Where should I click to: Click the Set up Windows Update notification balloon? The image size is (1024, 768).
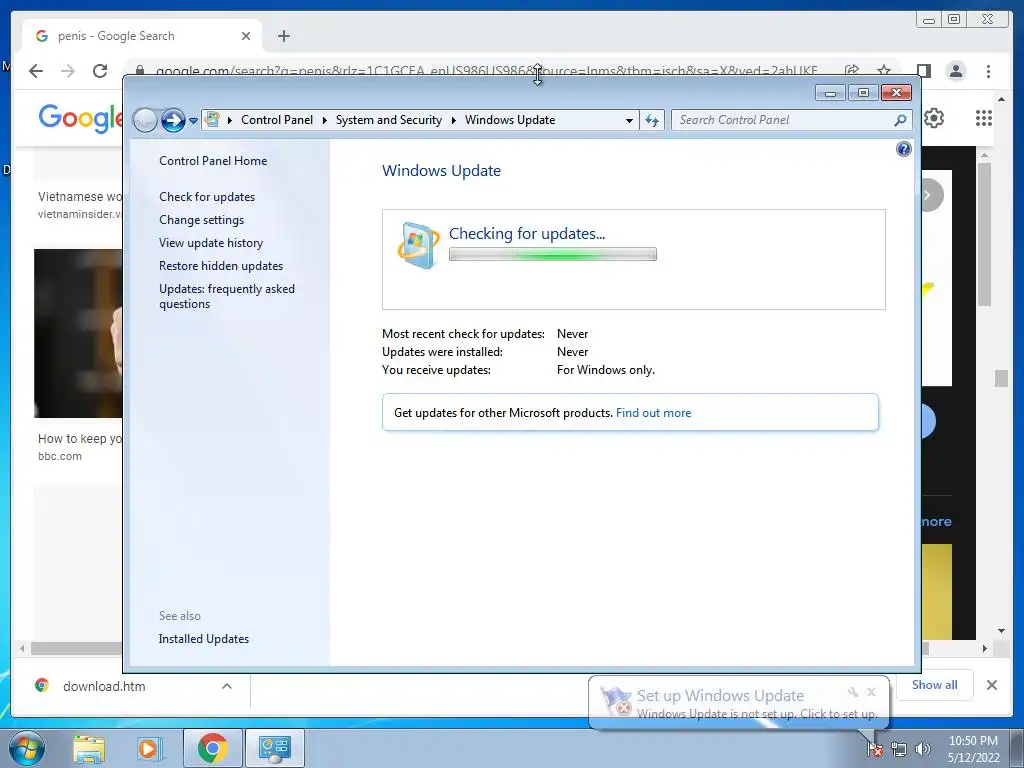tap(739, 703)
